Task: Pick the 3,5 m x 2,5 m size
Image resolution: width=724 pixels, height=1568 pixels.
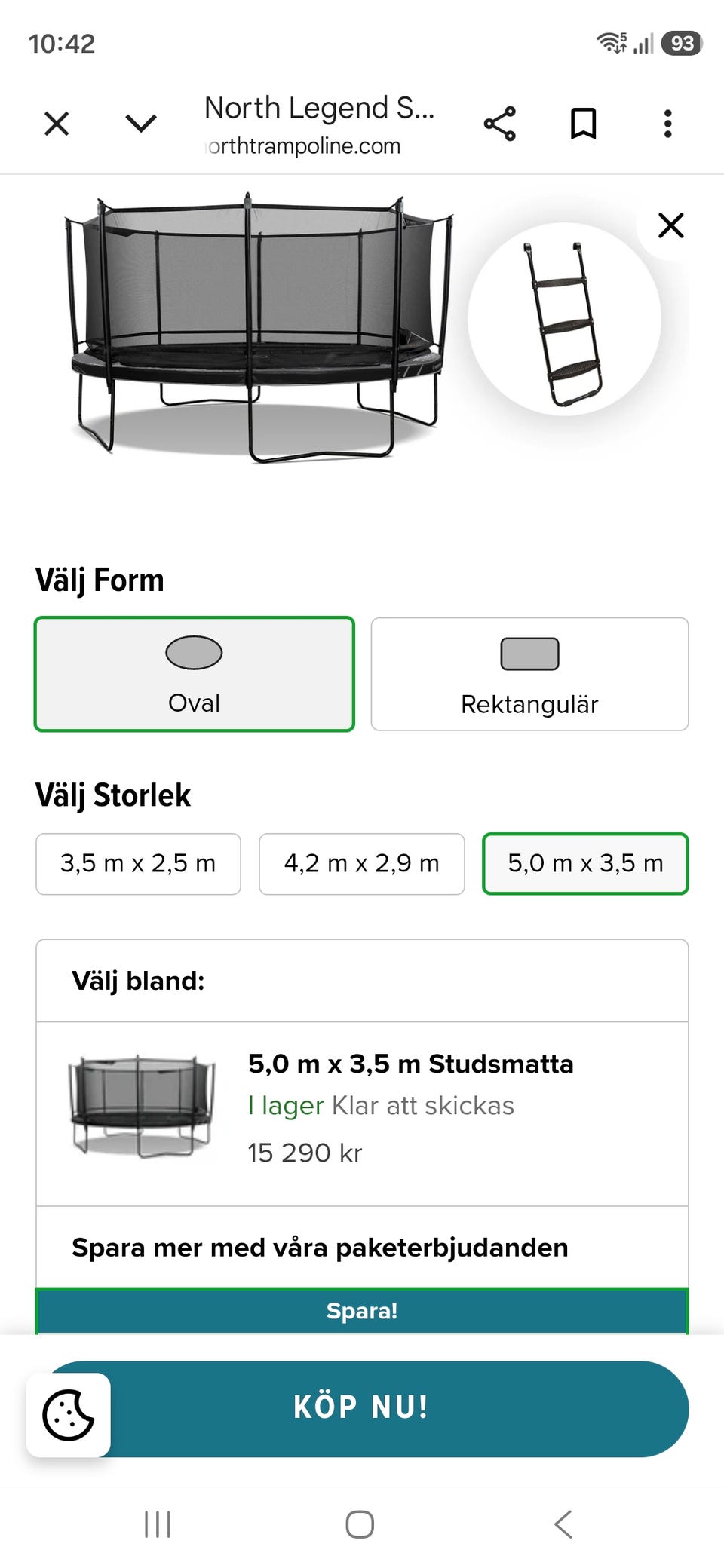Action: click(138, 864)
